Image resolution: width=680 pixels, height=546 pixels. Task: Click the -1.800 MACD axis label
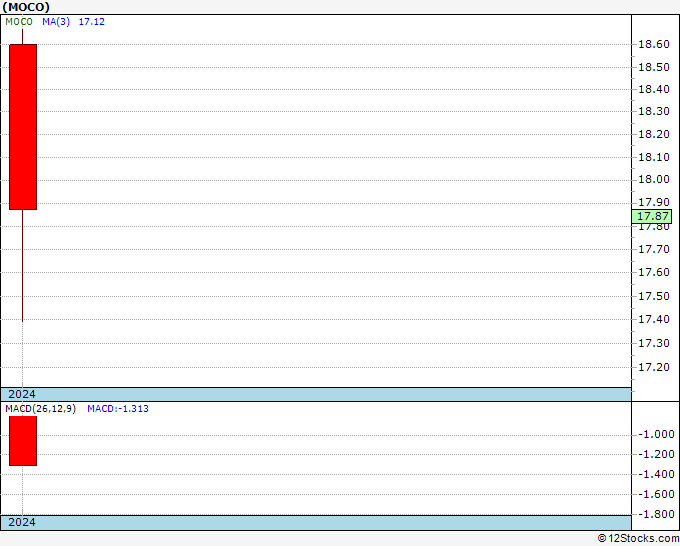click(x=656, y=514)
